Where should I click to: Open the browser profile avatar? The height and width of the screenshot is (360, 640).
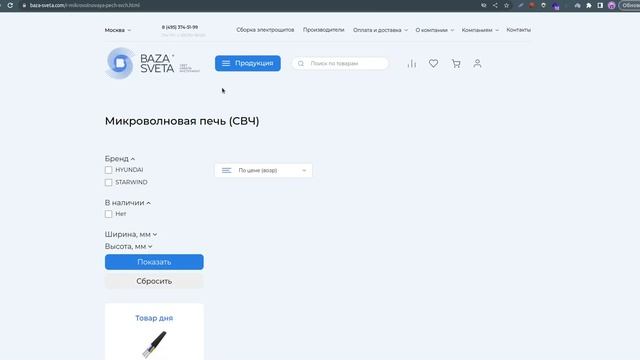pyautogui.click(x=611, y=5)
